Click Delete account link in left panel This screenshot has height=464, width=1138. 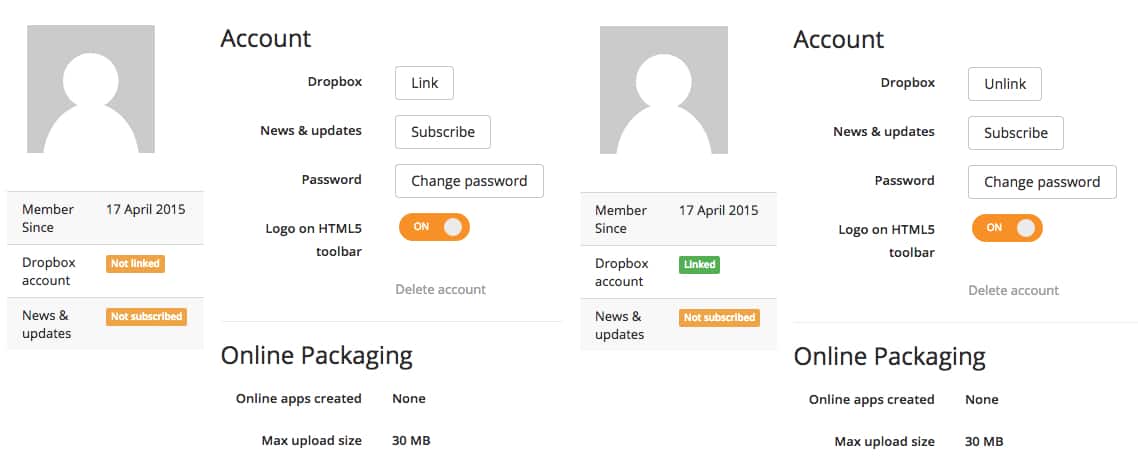pyautogui.click(x=441, y=289)
